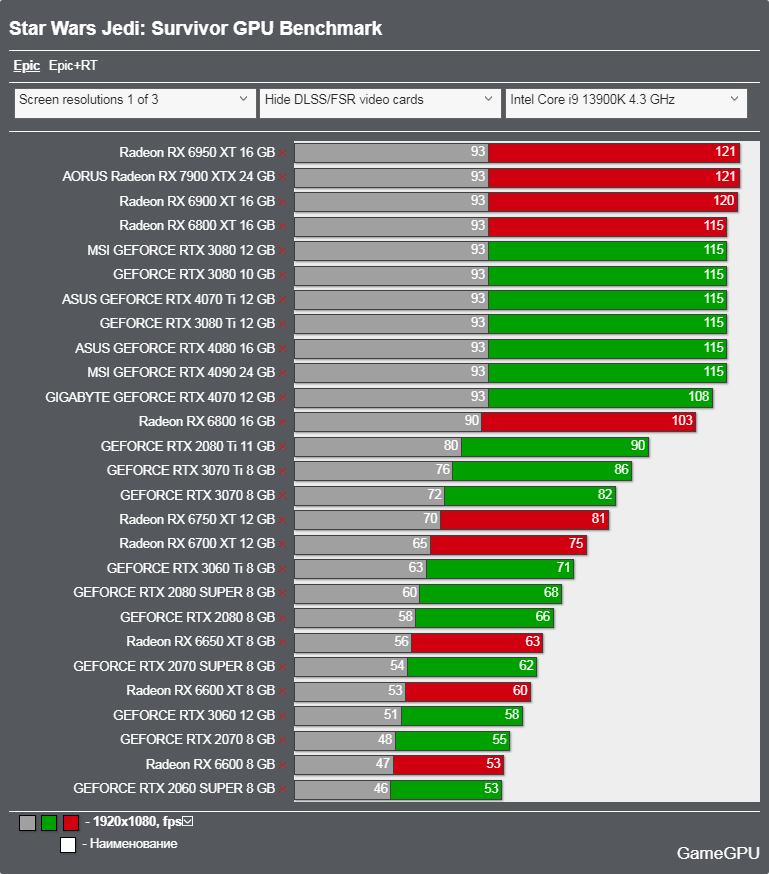
Task: Remove GEFORCE RTX 3080 Ti 12 GB via red x
Action: (x=283, y=324)
